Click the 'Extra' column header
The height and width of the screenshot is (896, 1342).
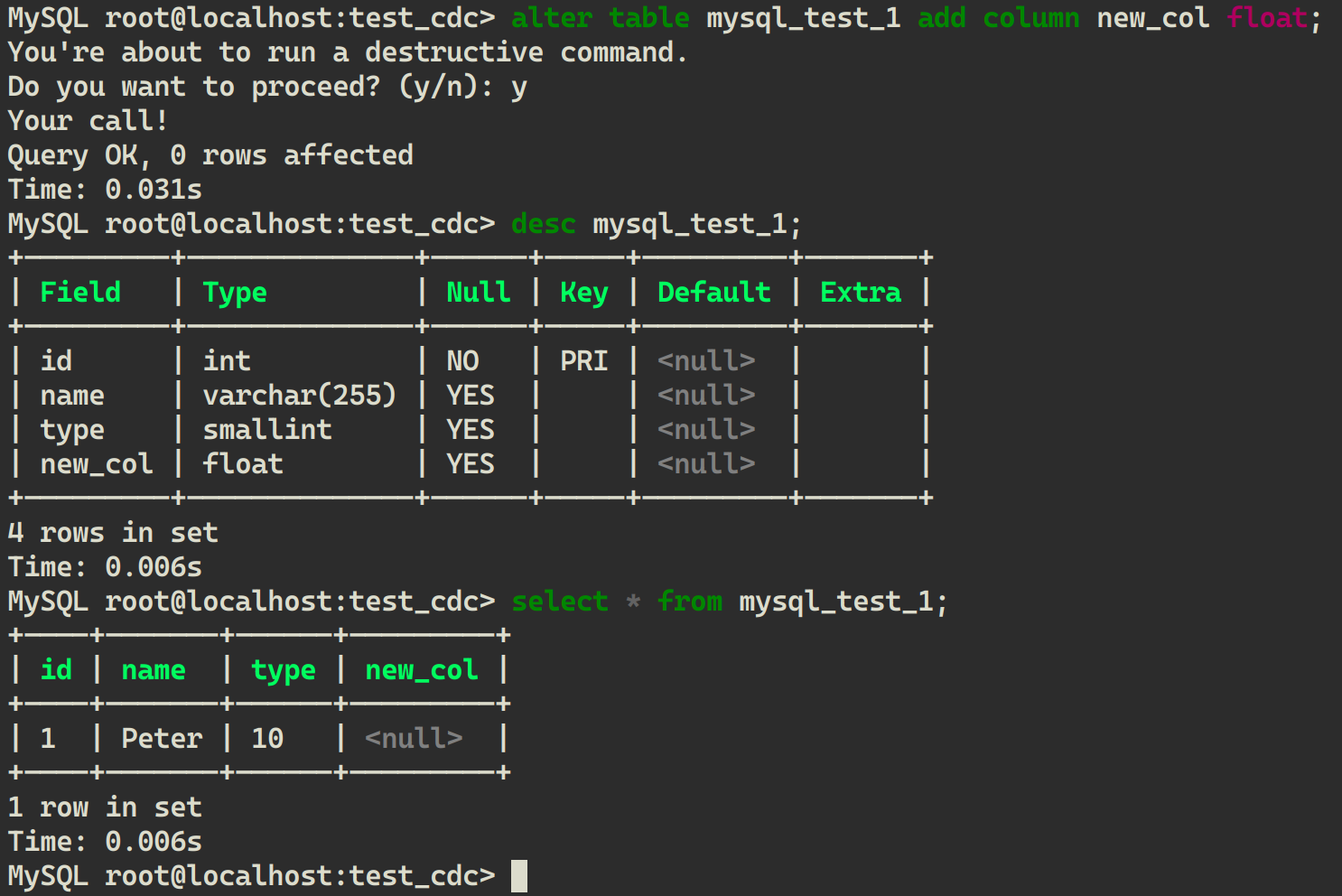click(x=861, y=293)
